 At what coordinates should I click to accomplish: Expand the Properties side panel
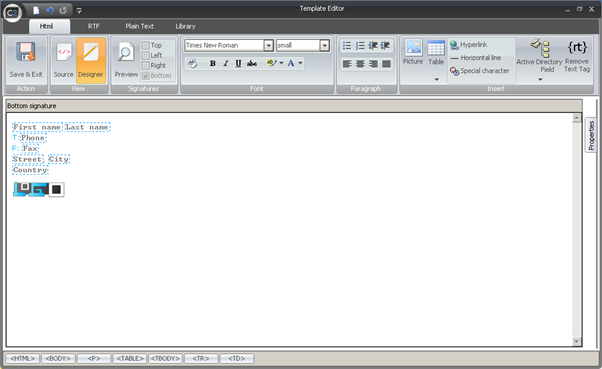click(591, 135)
